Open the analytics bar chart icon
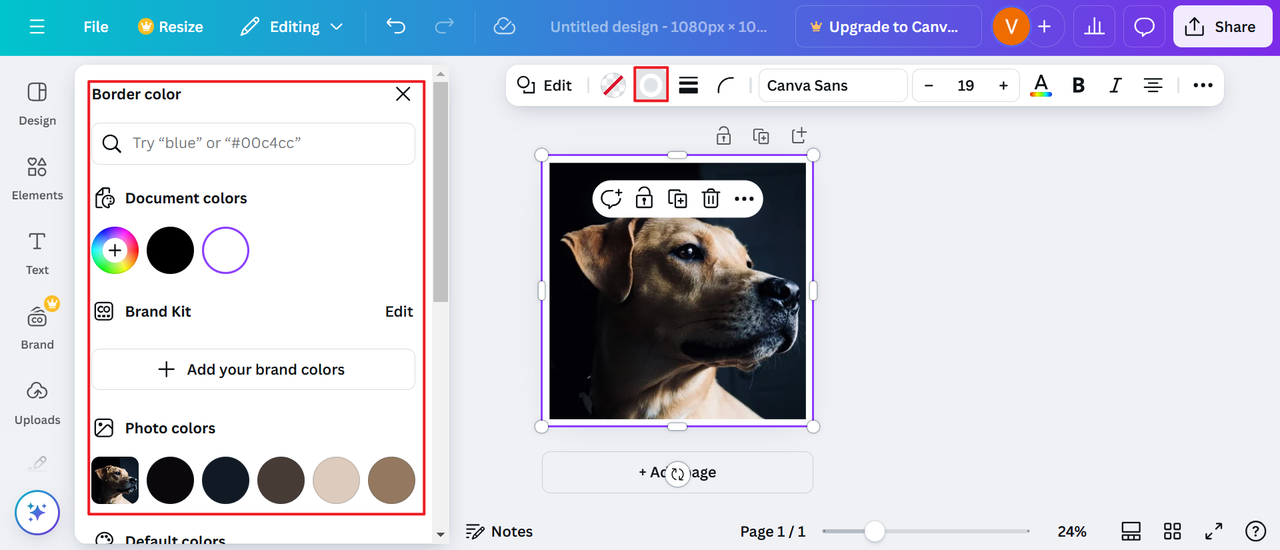This screenshot has width=1280, height=550. pyautogui.click(x=1094, y=27)
